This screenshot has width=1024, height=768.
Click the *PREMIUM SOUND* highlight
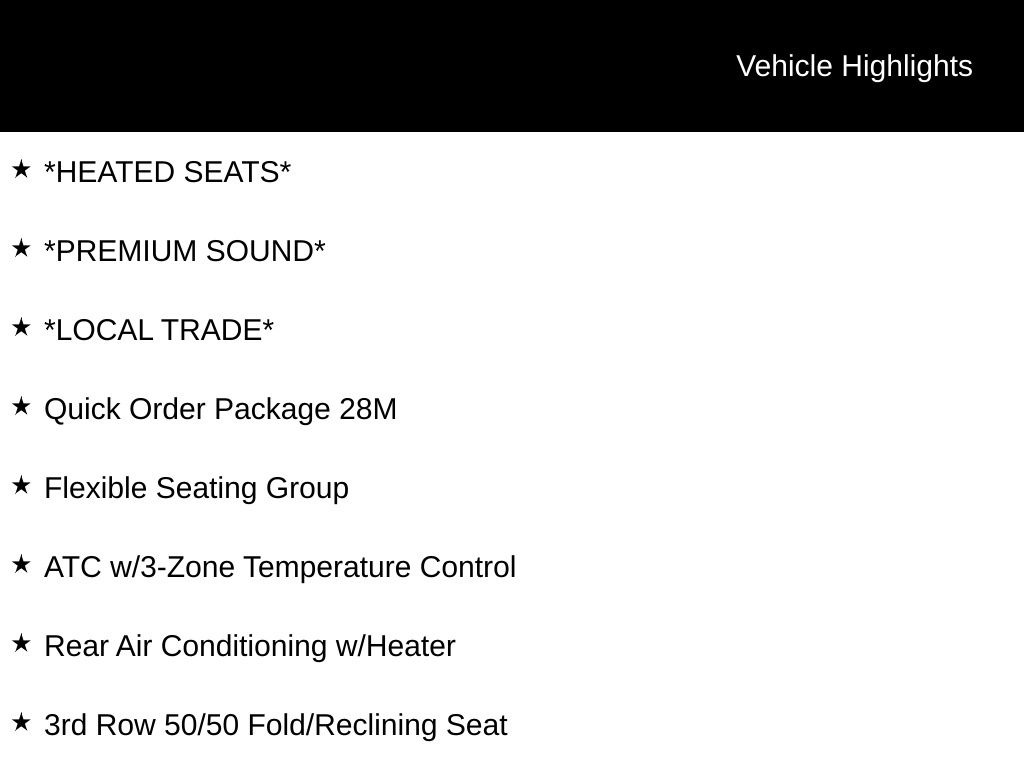[185, 251]
